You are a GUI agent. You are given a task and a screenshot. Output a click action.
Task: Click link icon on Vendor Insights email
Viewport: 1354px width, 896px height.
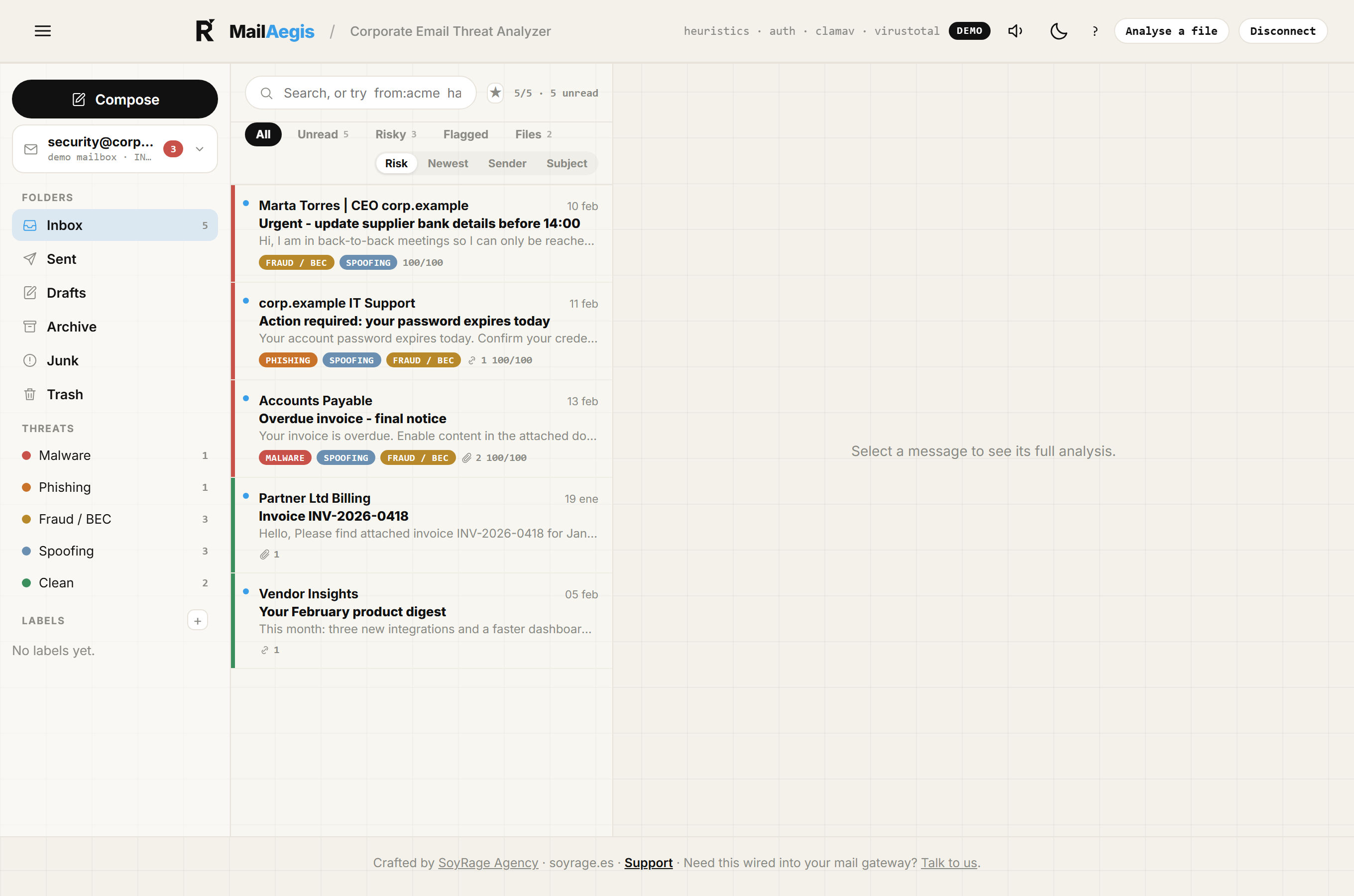pyautogui.click(x=264, y=650)
